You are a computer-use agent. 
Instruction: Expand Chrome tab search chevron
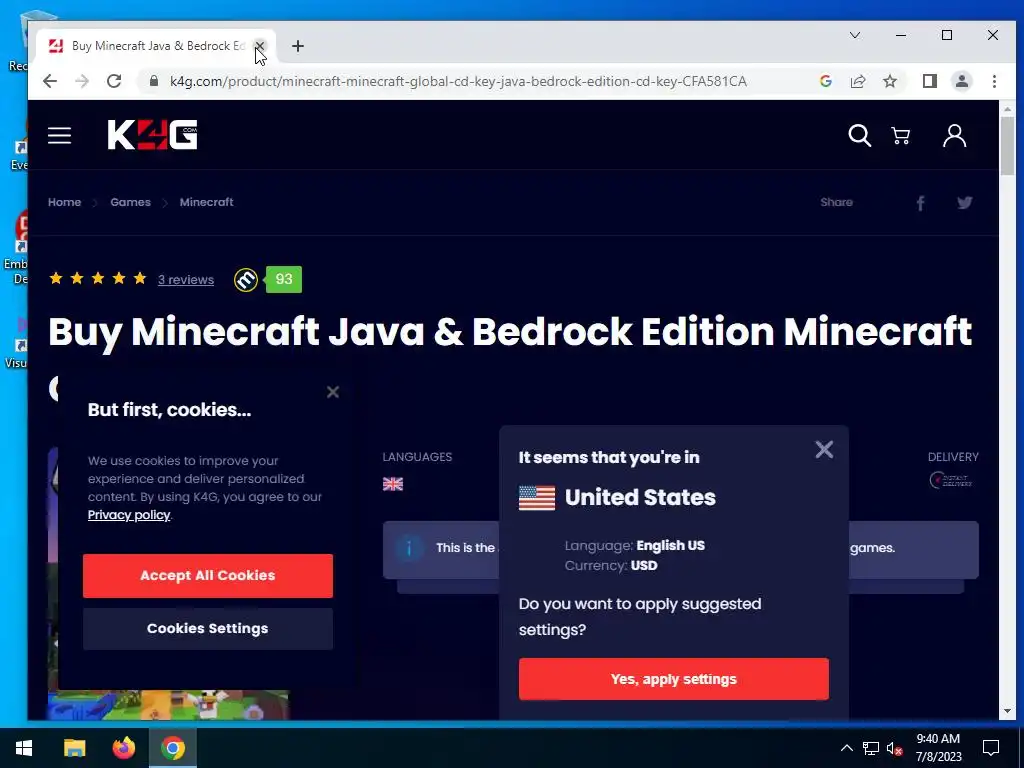tap(855, 35)
